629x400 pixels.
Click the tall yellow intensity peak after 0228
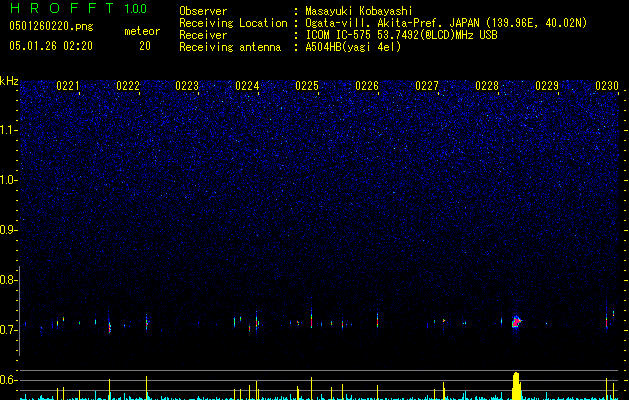click(x=516, y=386)
